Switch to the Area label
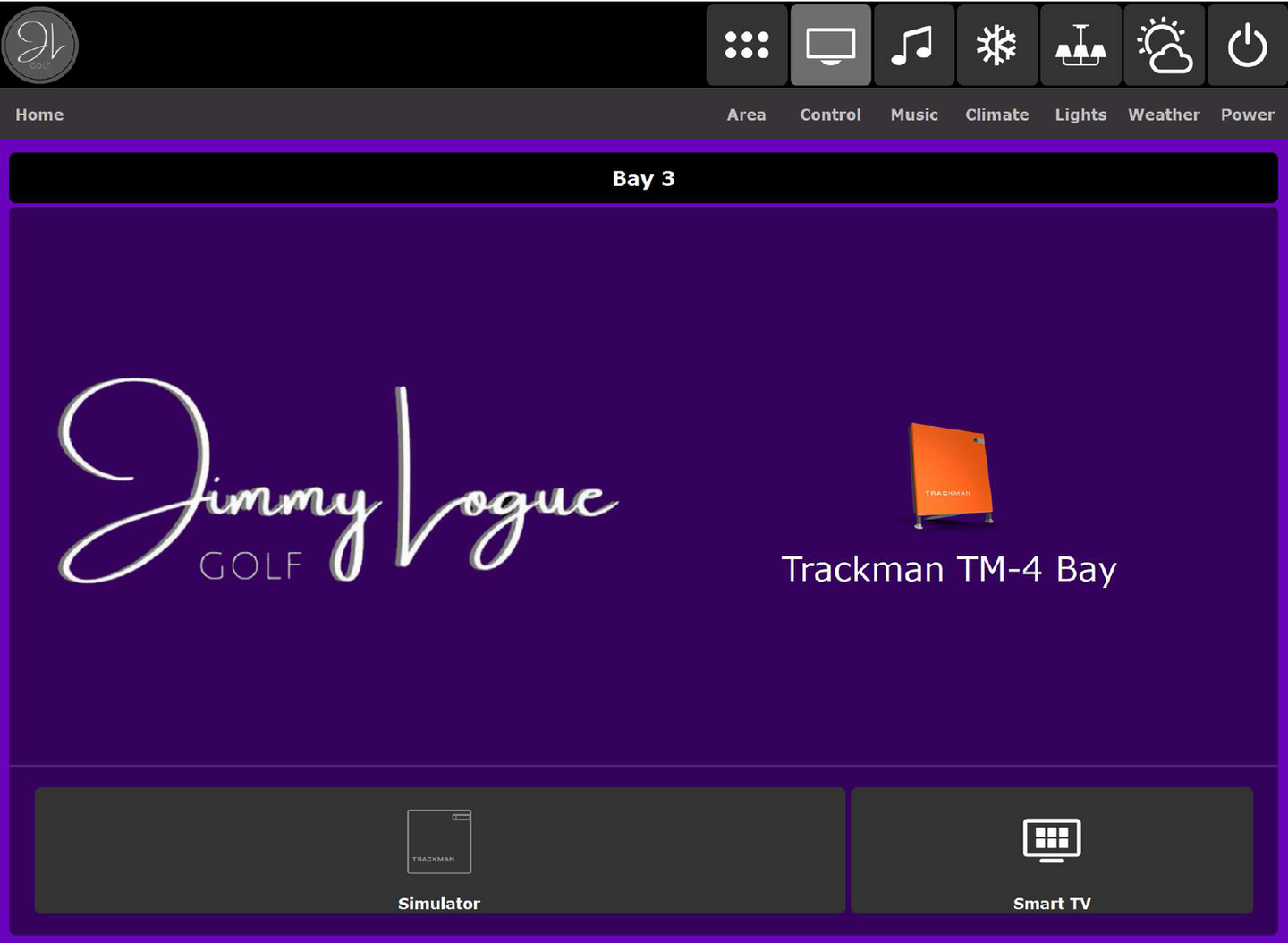Viewport: 1288px width, 943px height. click(746, 115)
